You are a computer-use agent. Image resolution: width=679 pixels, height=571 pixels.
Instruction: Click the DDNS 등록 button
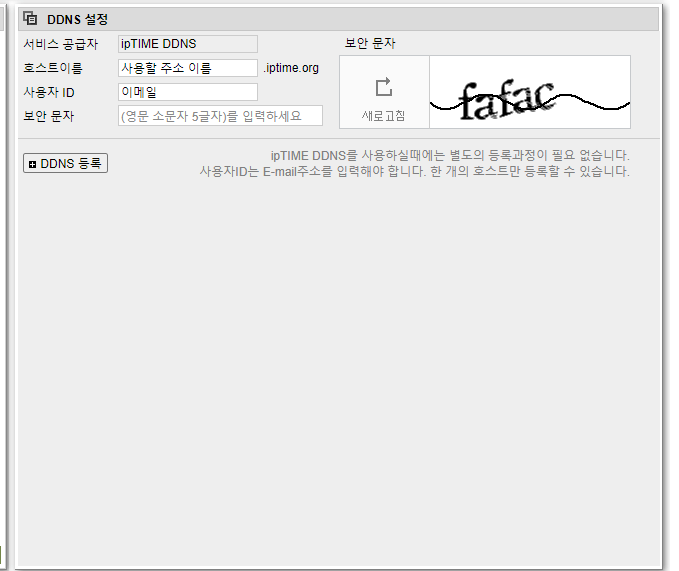click(65, 163)
